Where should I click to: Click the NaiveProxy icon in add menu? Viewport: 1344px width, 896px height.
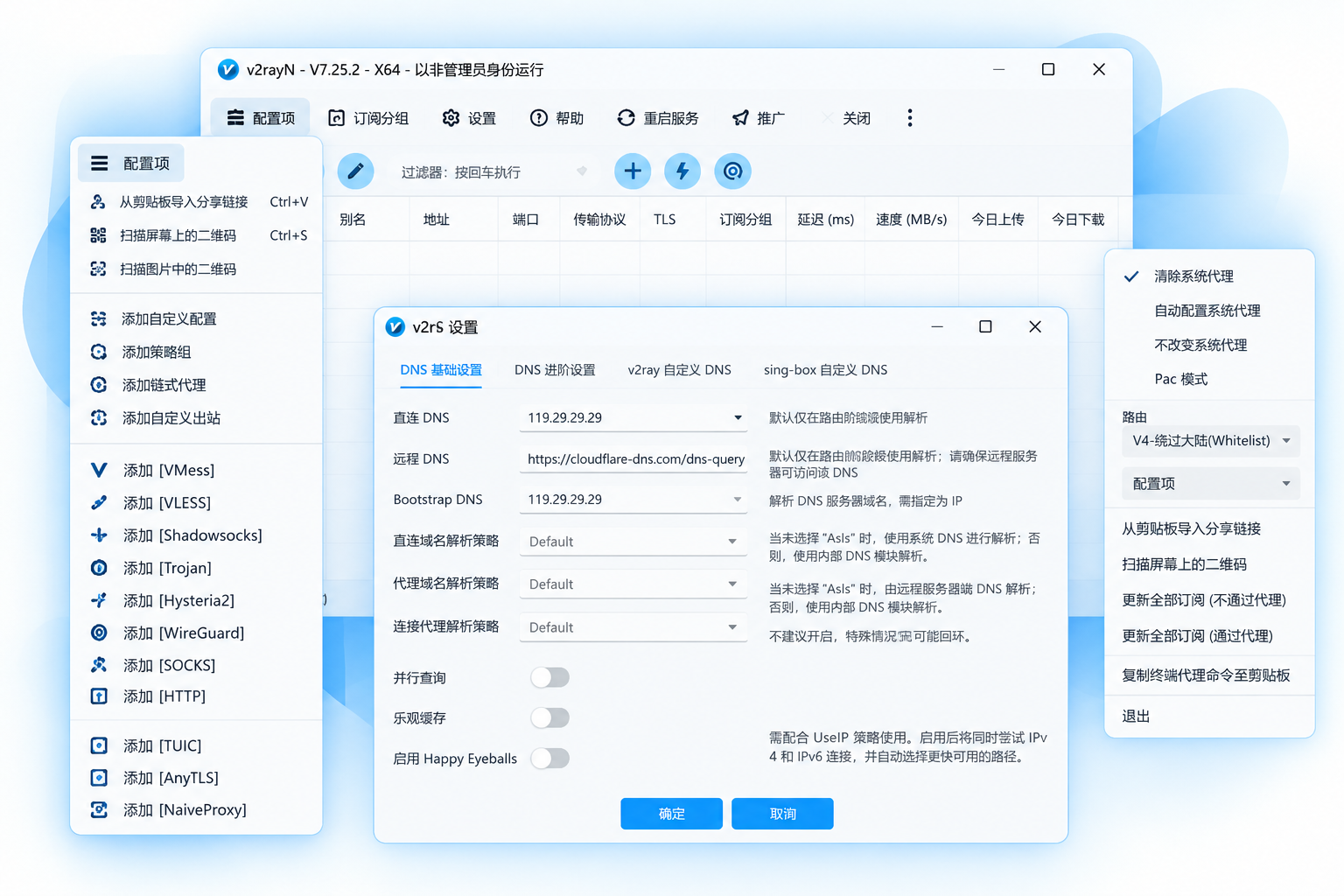(x=99, y=810)
